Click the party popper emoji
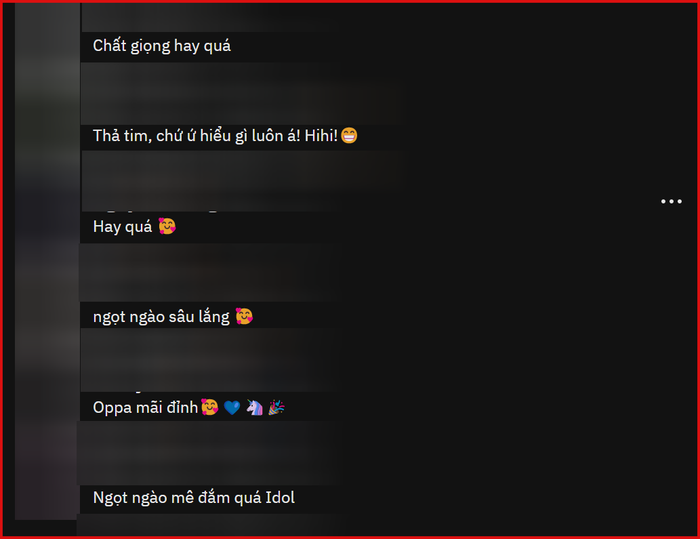This screenshot has width=700, height=539. tap(276, 407)
